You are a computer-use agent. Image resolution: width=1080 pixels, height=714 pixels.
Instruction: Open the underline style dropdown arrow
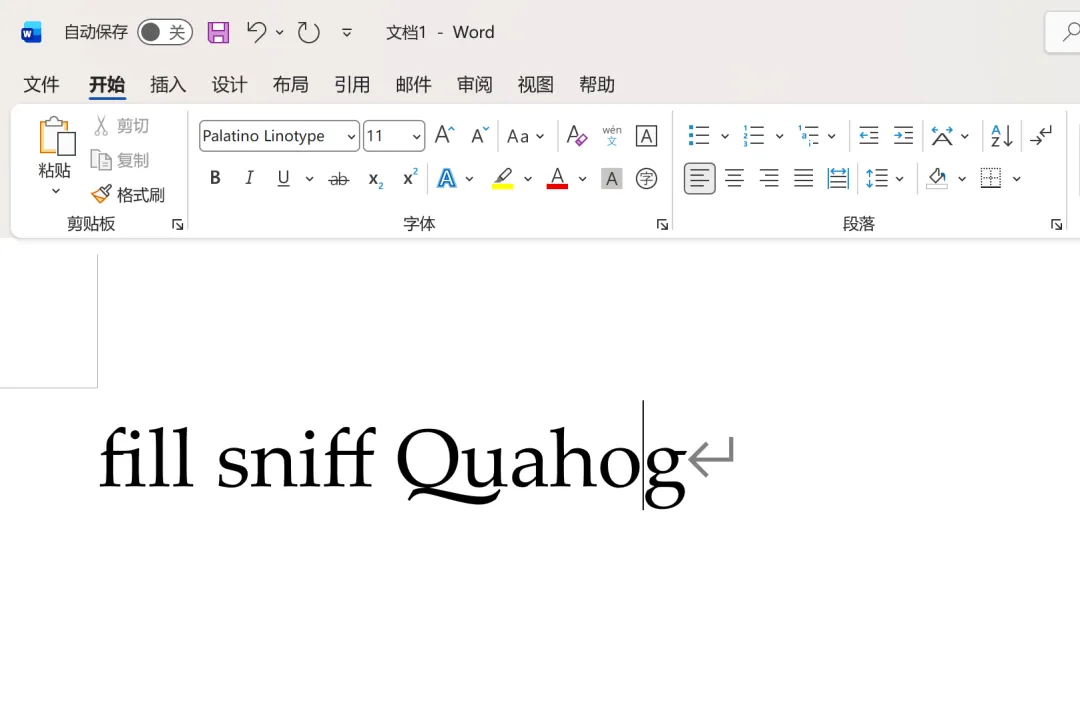(x=309, y=179)
